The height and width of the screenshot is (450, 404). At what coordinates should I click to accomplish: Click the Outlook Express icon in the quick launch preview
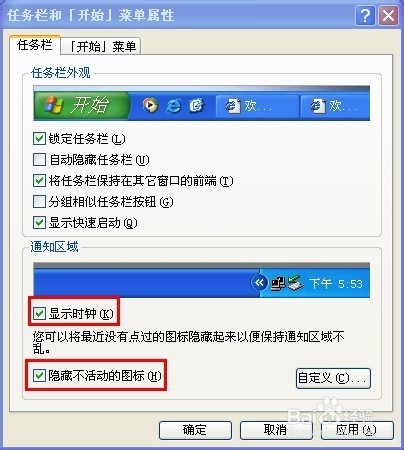(197, 106)
